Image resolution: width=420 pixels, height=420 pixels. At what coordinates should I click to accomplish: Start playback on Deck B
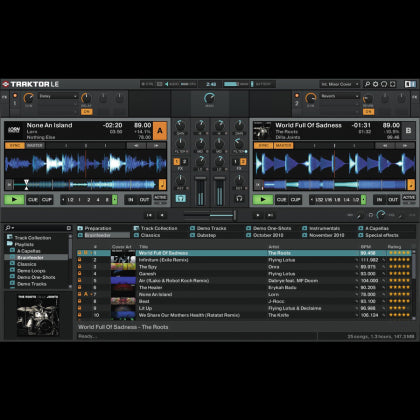coord(263,199)
